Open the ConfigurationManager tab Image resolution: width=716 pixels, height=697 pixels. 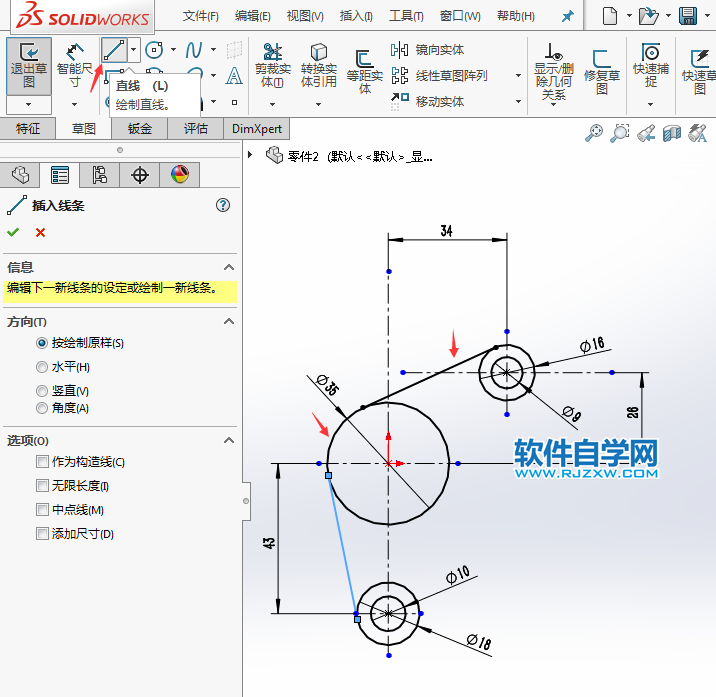[100, 175]
